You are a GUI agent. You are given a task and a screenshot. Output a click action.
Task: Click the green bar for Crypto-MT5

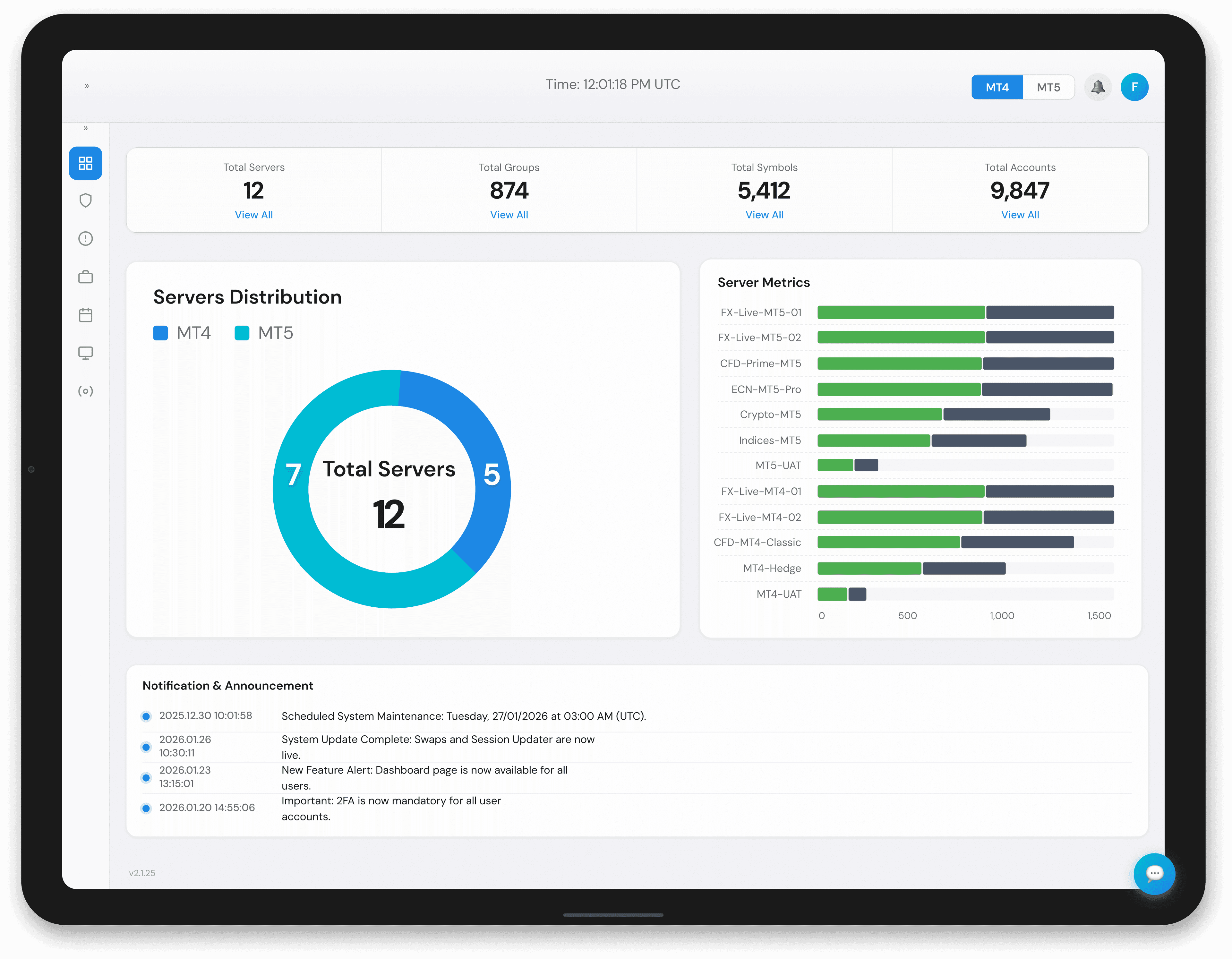pos(879,415)
